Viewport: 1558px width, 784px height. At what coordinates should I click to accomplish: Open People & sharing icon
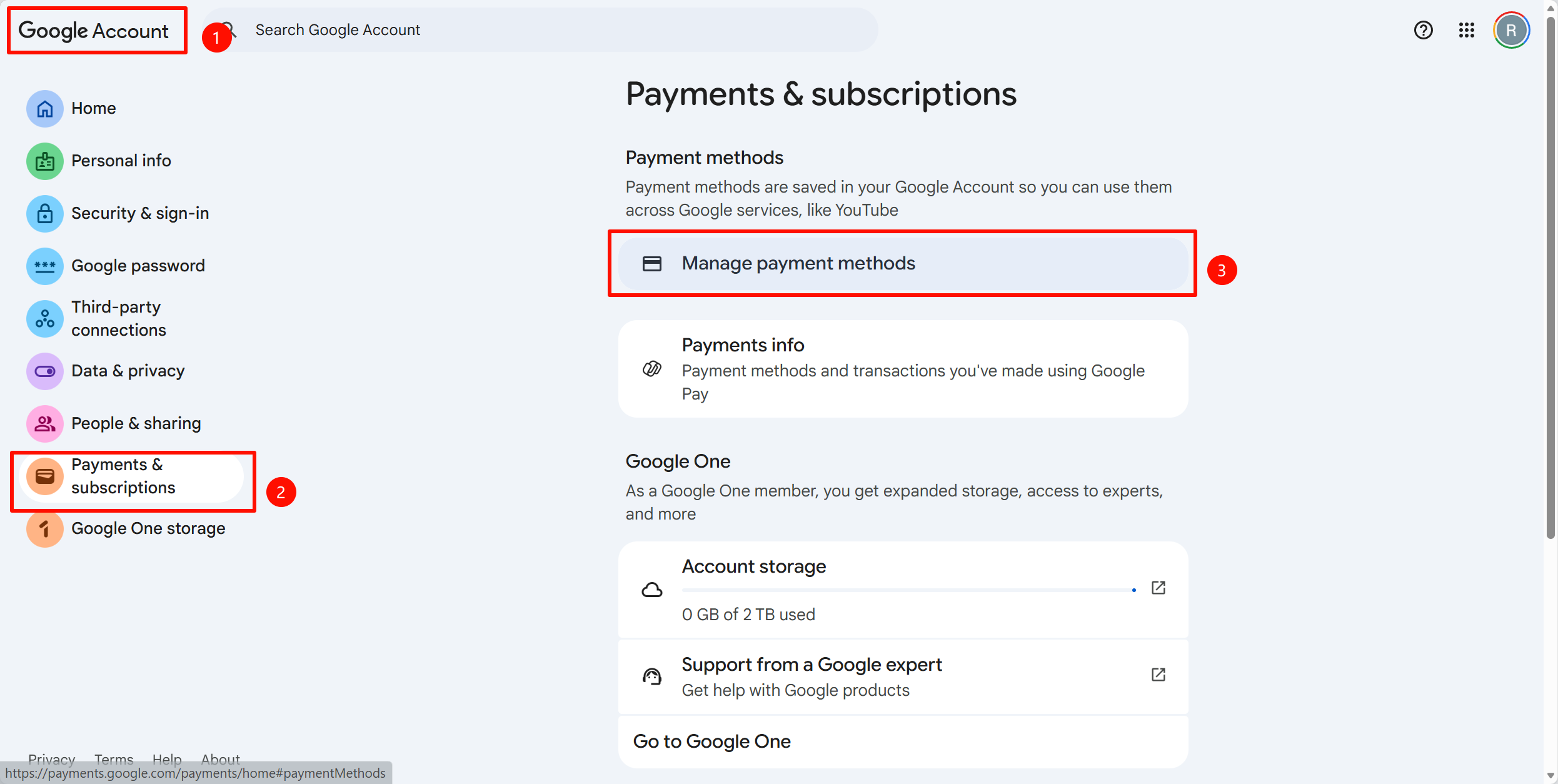tap(44, 424)
